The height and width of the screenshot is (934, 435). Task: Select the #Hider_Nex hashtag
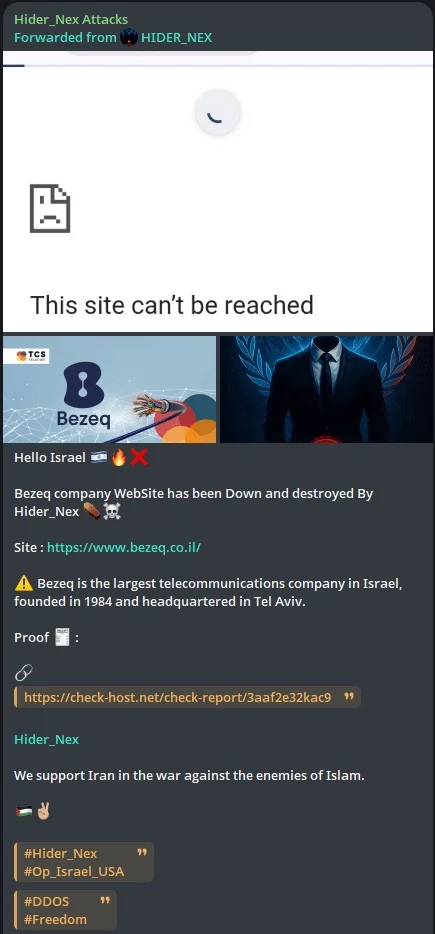[60, 853]
